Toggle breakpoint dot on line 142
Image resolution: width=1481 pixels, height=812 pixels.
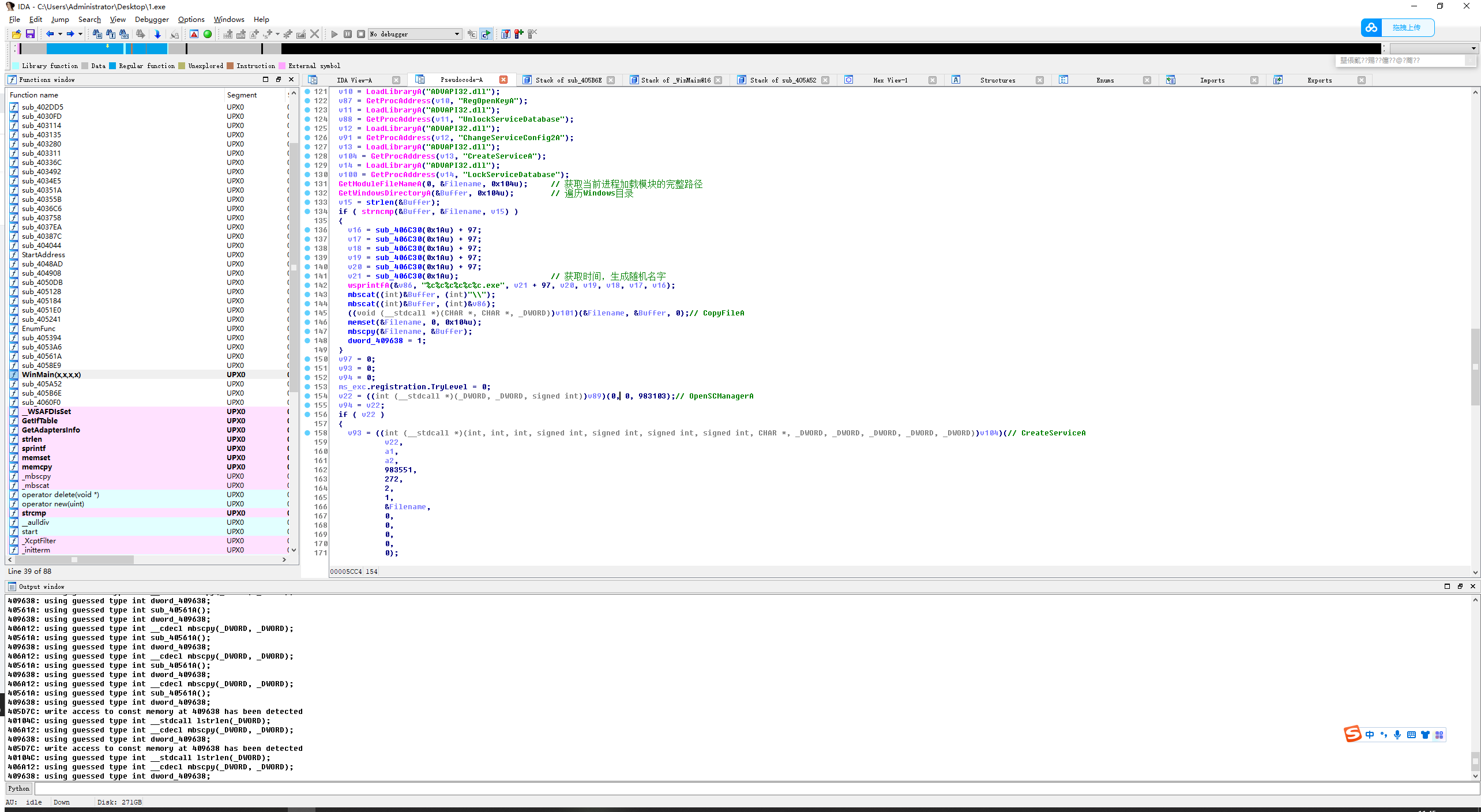pyautogui.click(x=307, y=285)
